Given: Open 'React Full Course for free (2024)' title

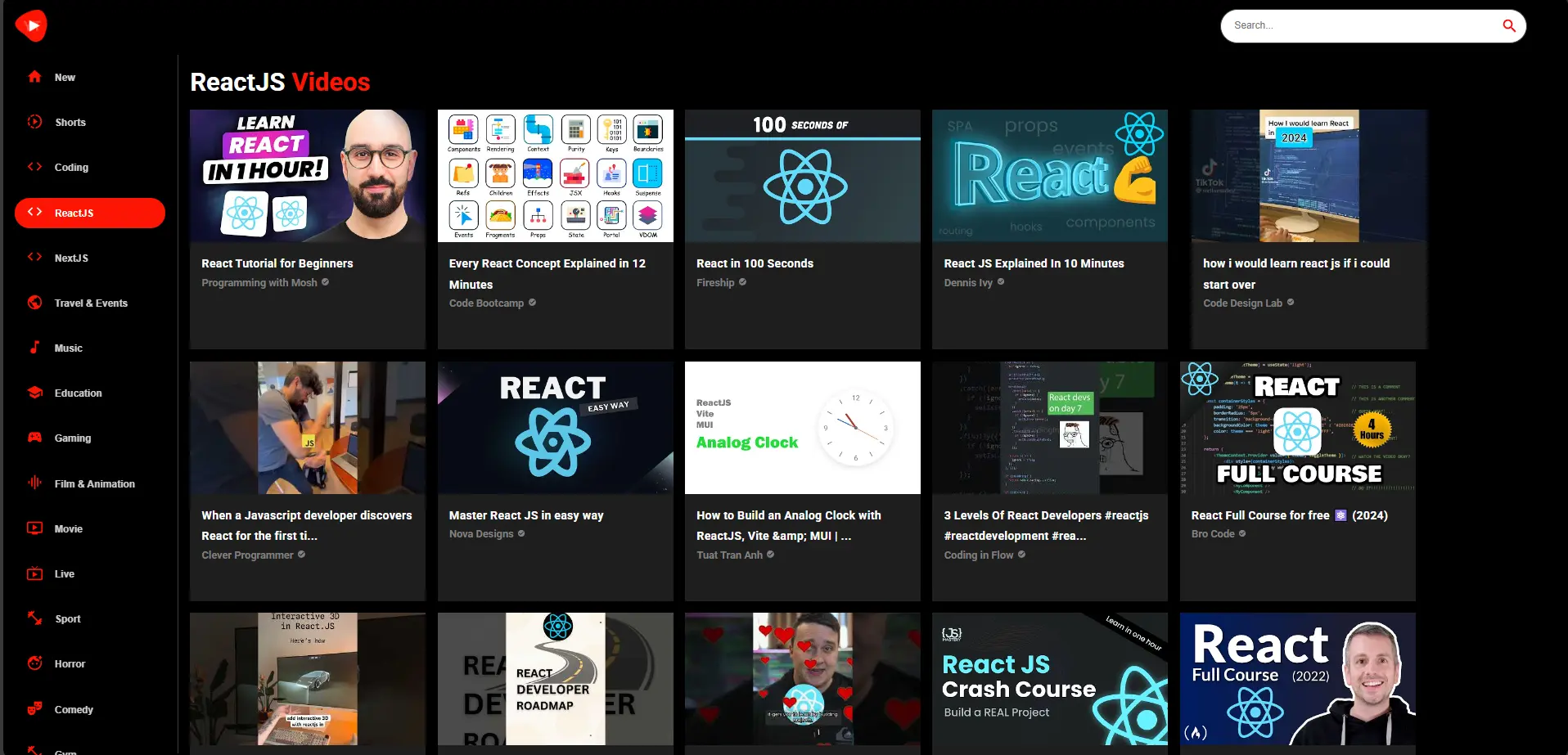Looking at the screenshot, I should click(x=1289, y=515).
